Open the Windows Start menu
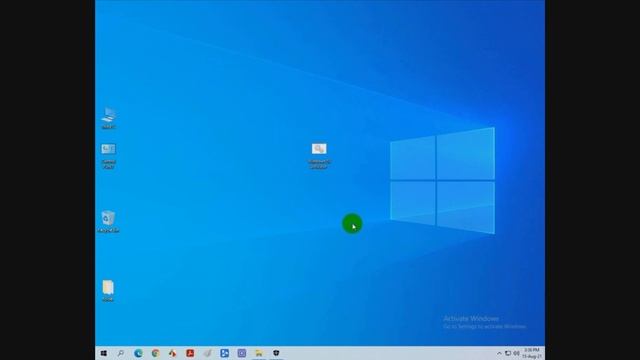The width and height of the screenshot is (640, 360). point(104,353)
